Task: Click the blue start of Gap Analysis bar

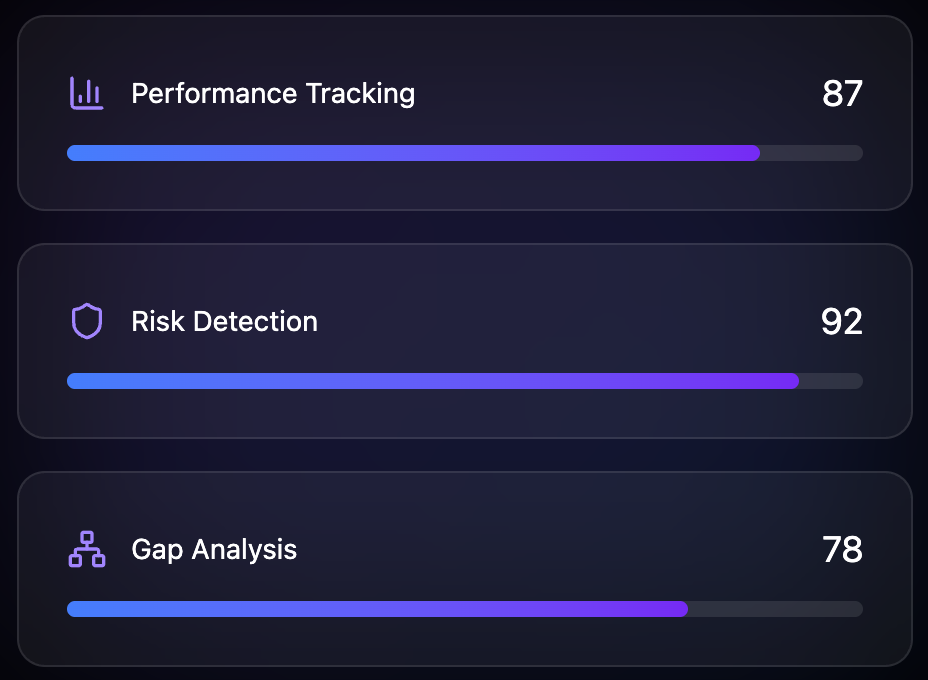Action: point(80,609)
